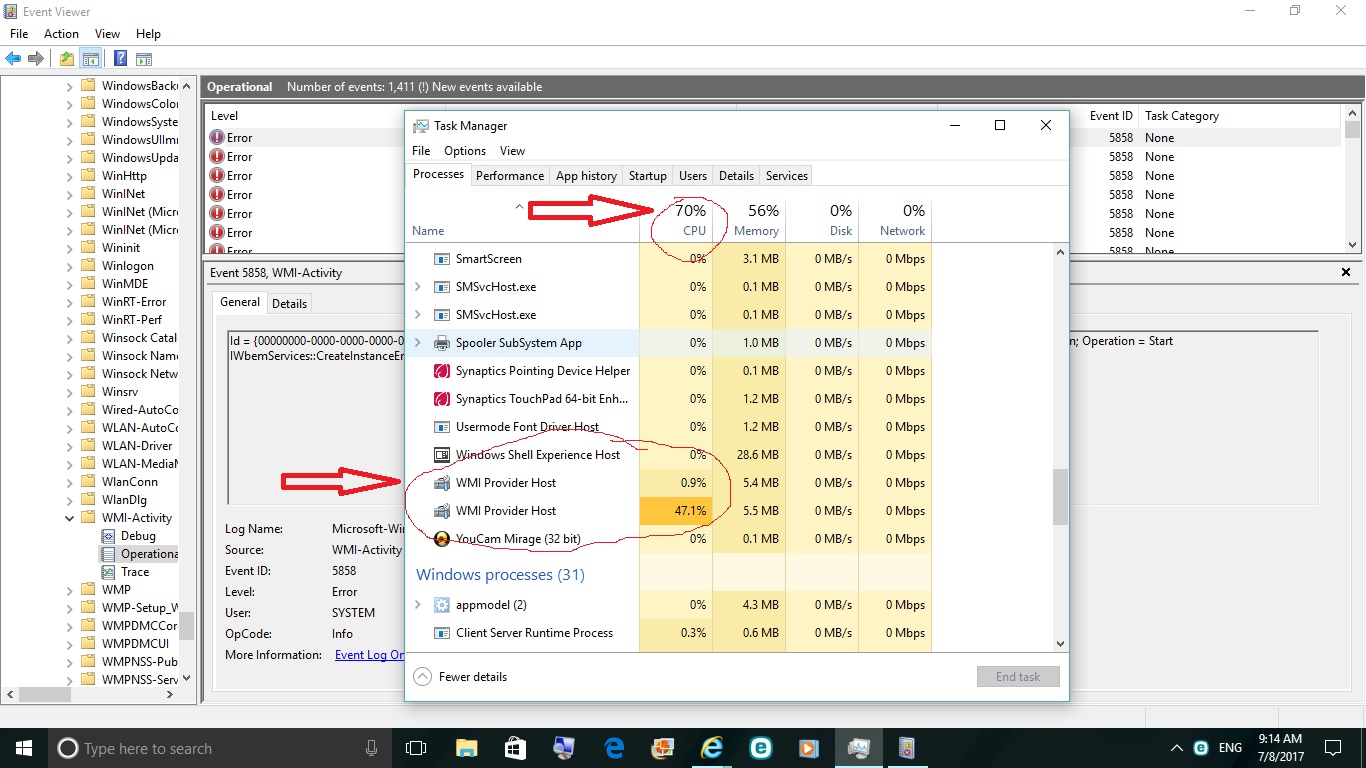Expand the Winlogon tree folder
This screenshot has width=1366, height=768.
(70, 266)
